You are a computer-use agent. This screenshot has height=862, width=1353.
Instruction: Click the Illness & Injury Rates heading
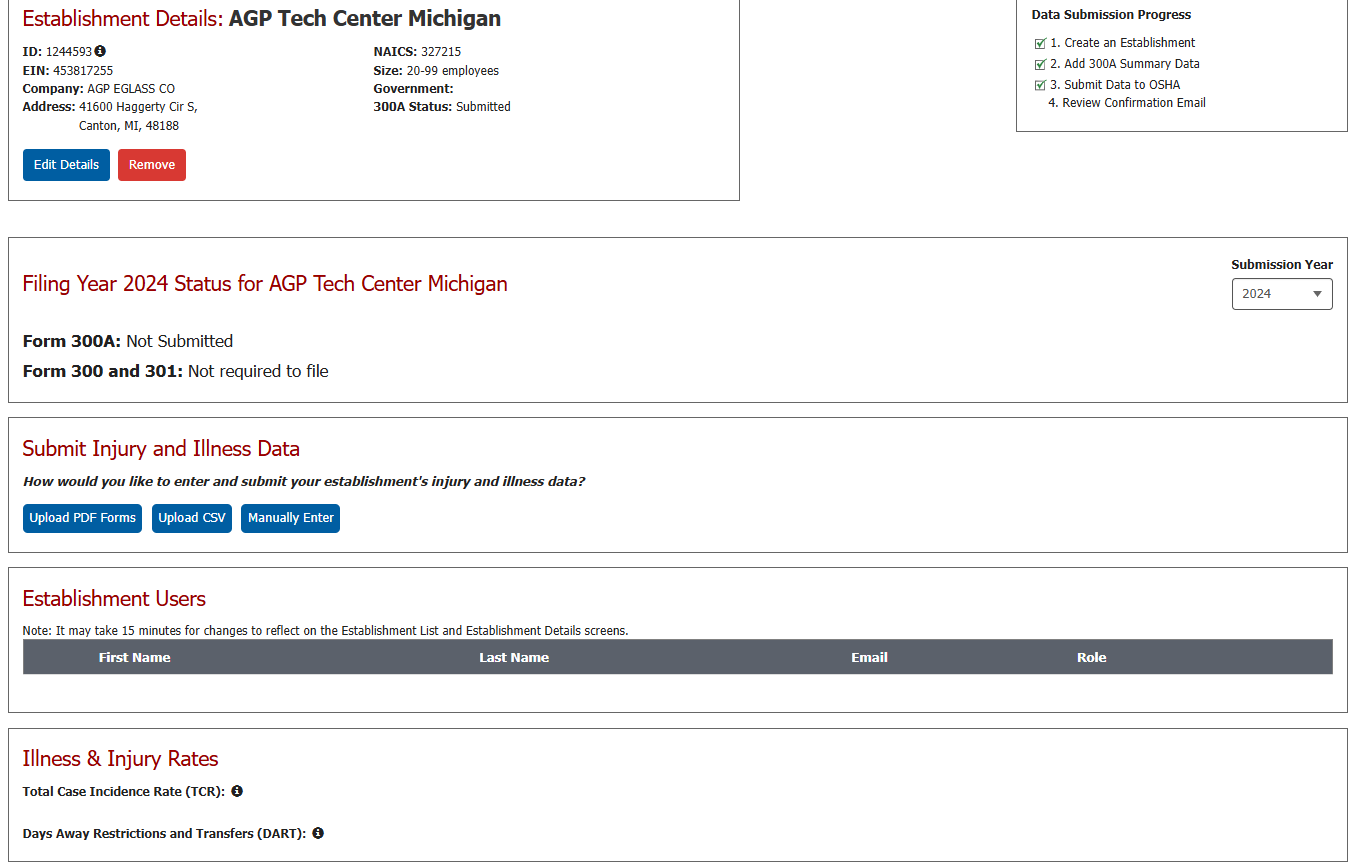pos(120,759)
